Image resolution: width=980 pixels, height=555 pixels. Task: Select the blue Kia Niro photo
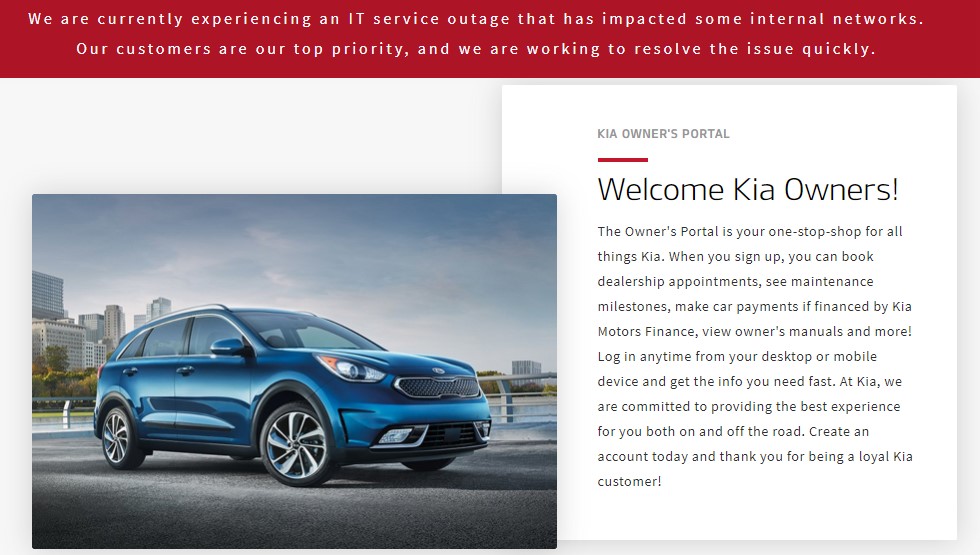tap(294, 371)
